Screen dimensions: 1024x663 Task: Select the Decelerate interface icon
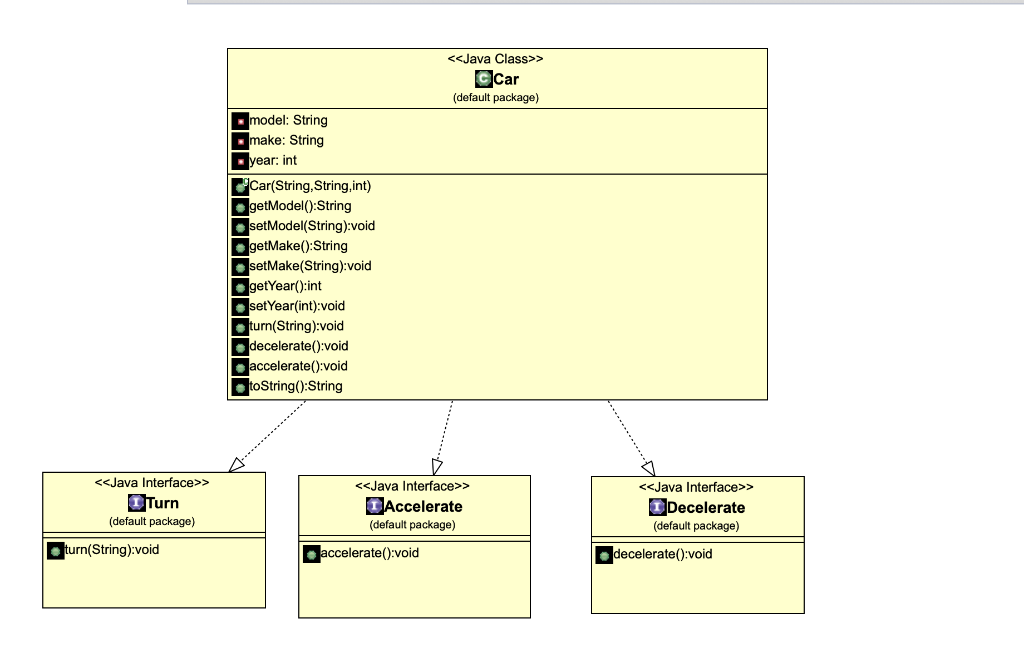pos(658,507)
